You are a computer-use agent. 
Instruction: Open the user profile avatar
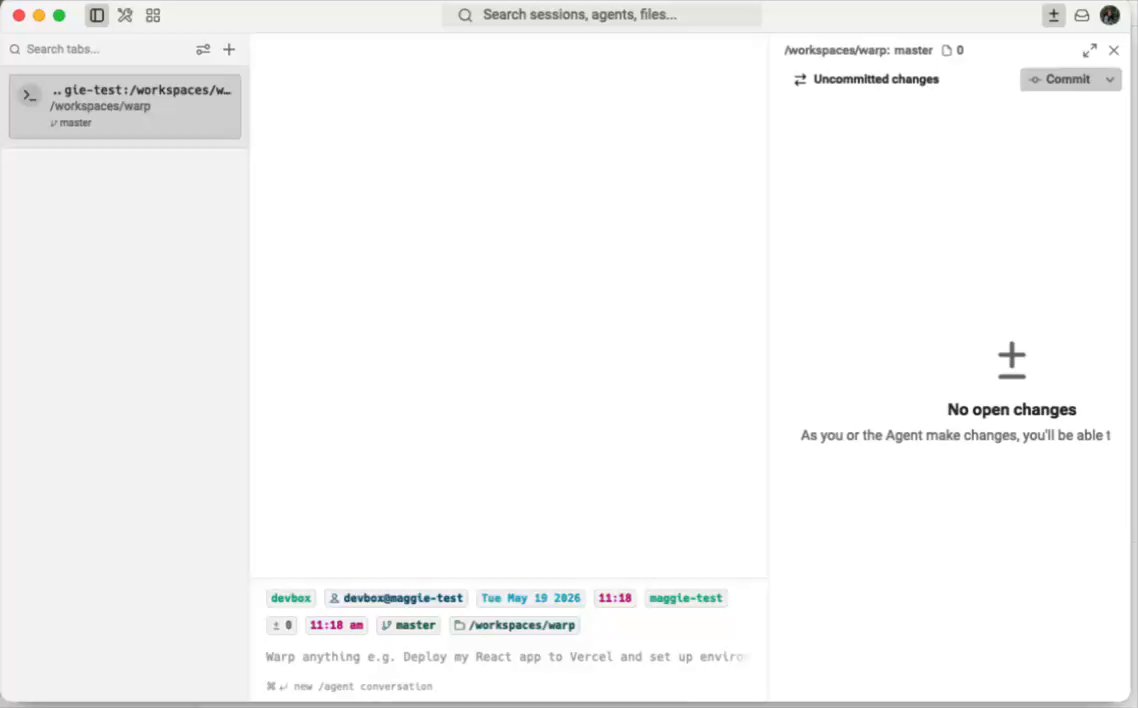click(1110, 15)
